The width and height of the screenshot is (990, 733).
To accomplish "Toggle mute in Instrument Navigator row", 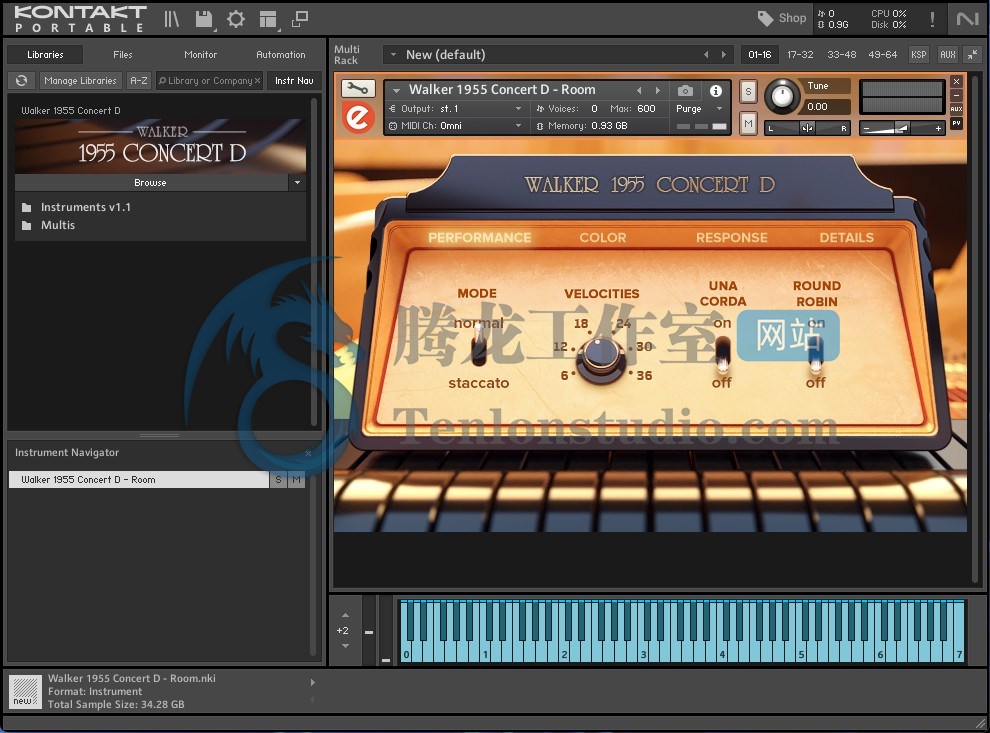I will coord(296,480).
